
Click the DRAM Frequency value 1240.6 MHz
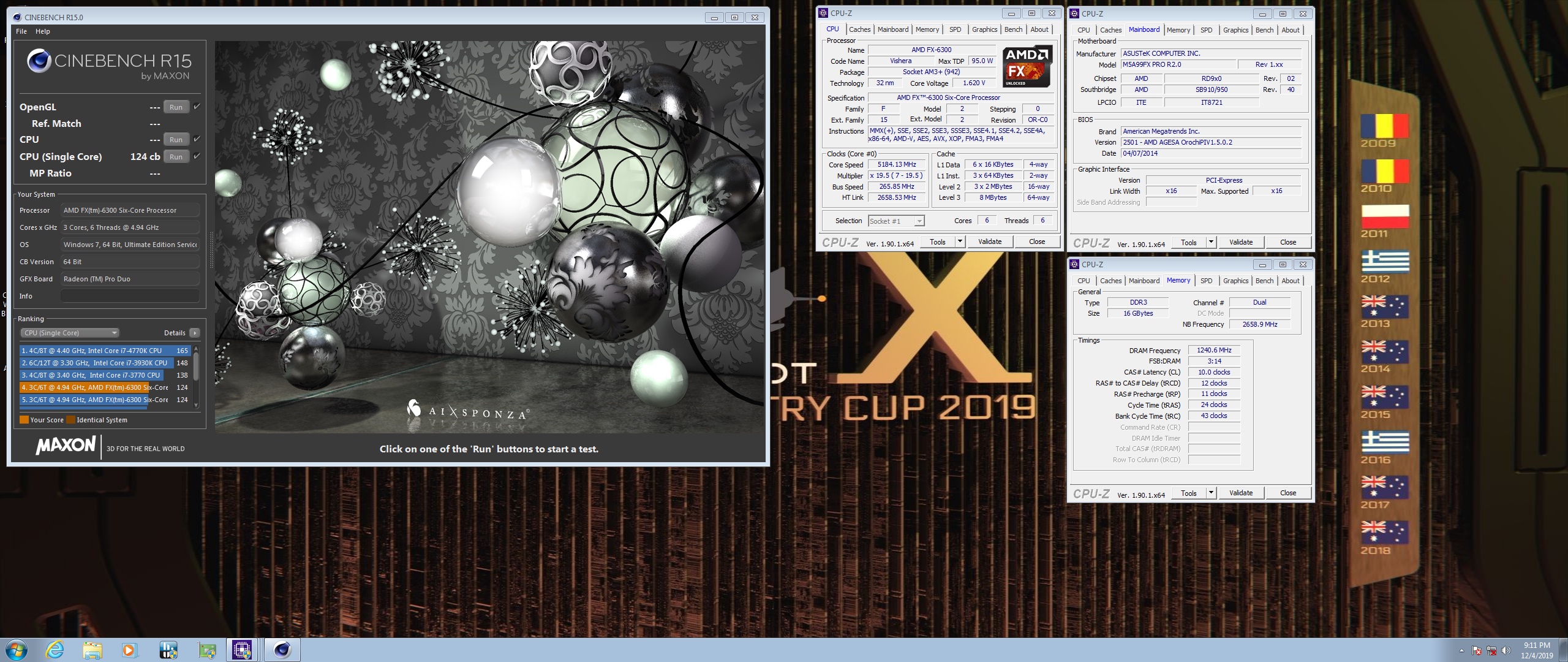coord(1214,350)
